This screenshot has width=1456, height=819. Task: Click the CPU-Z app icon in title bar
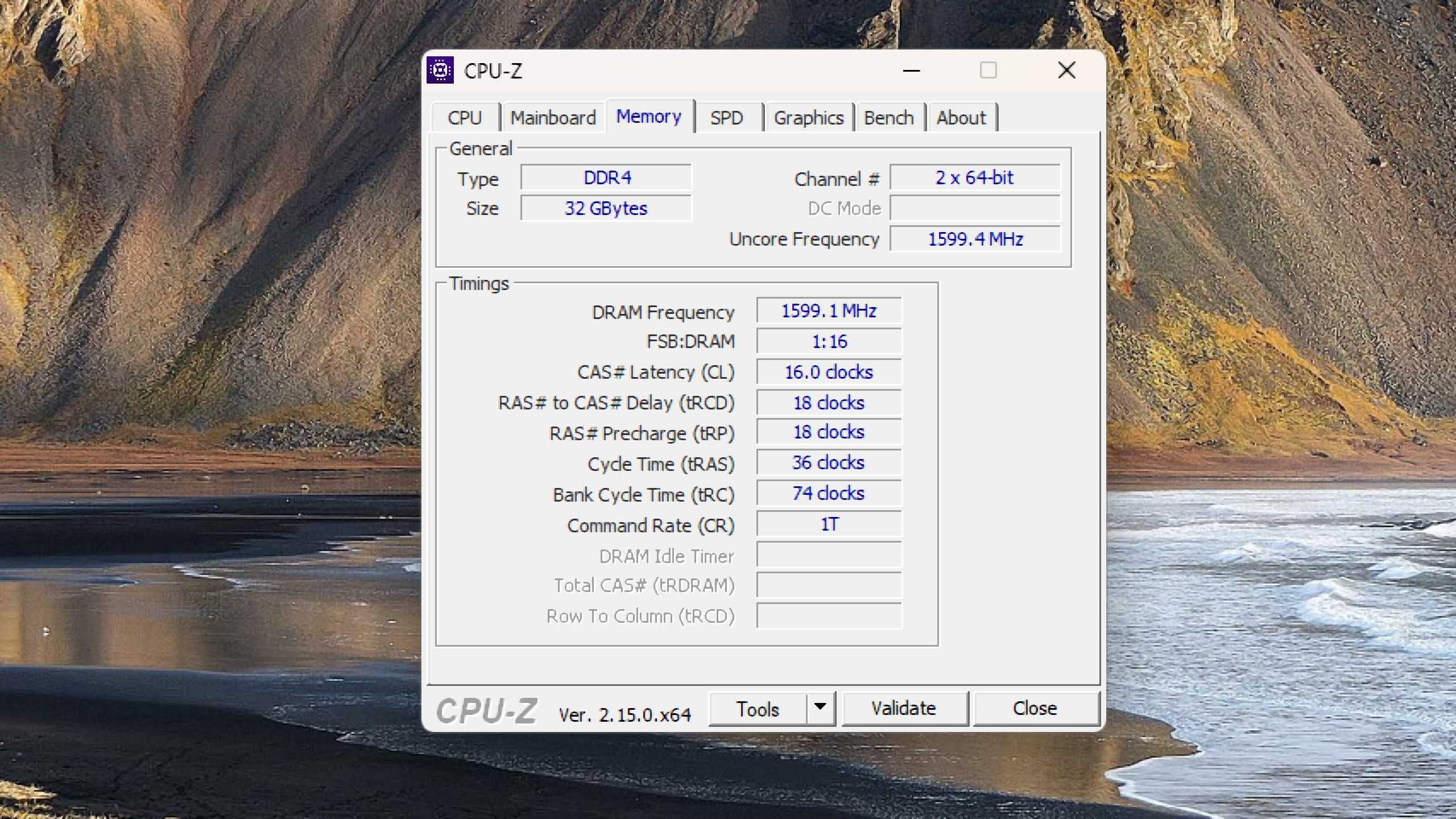[440, 71]
